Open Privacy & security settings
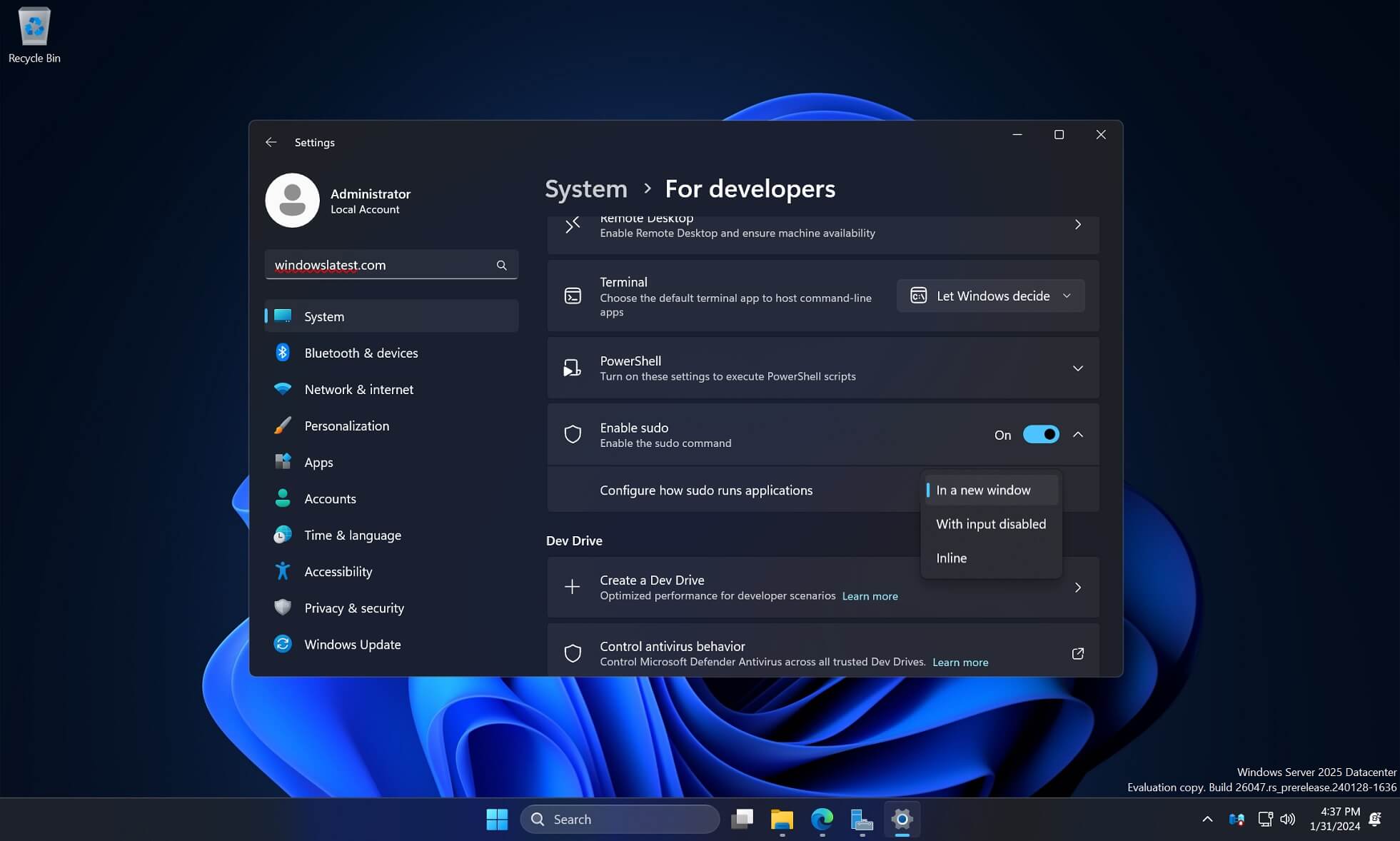 (x=354, y=608)
